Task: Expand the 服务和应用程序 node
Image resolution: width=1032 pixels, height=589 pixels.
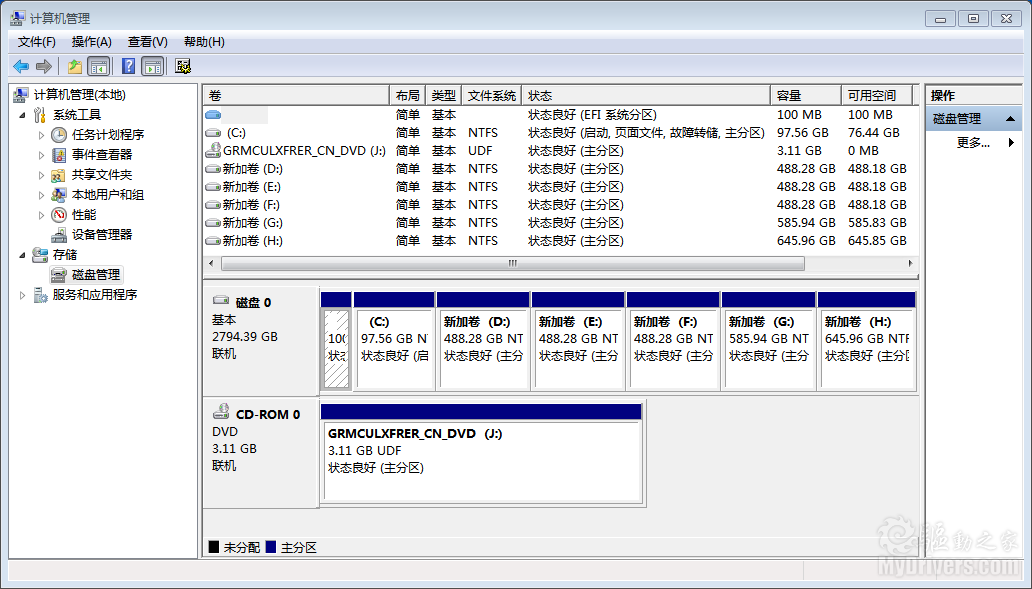Action: pyautogui.click(x=22, y=295)
